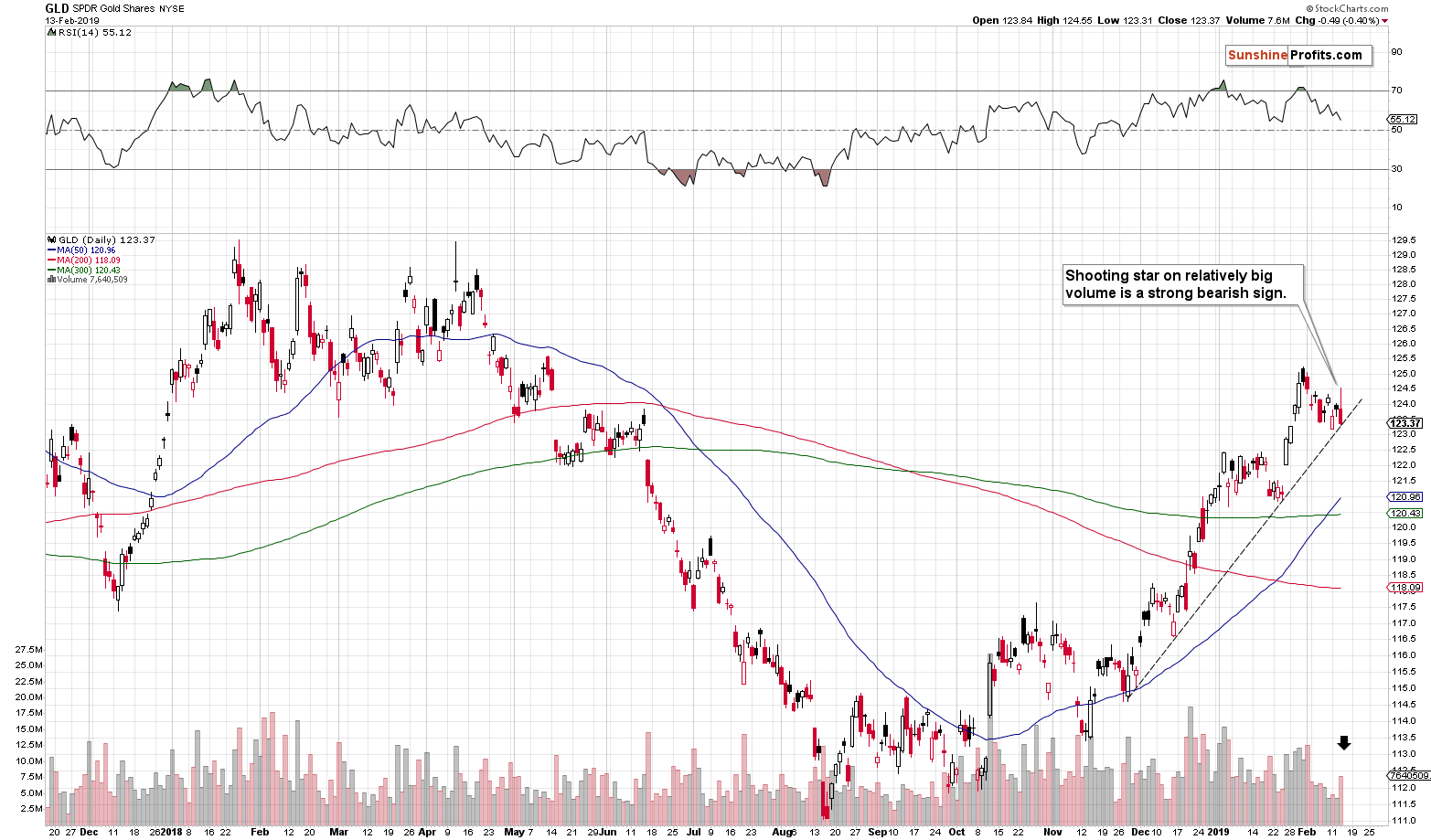The image size is (1431, 840).
Task: Click the 2018 year label on date axis
Action: pyautogui.click(x=170, y=833)
